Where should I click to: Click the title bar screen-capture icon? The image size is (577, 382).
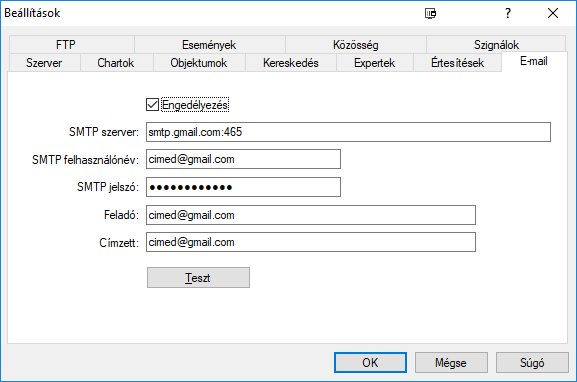430,14
